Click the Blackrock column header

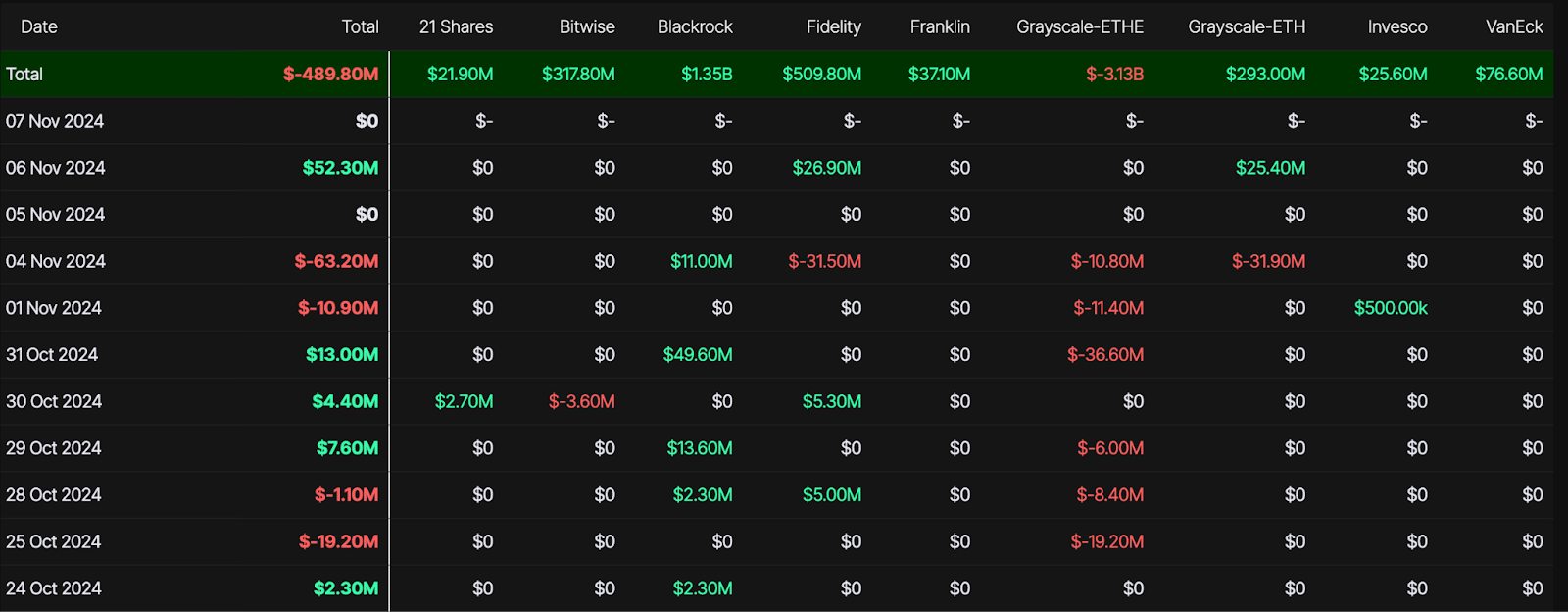(695, 26)
